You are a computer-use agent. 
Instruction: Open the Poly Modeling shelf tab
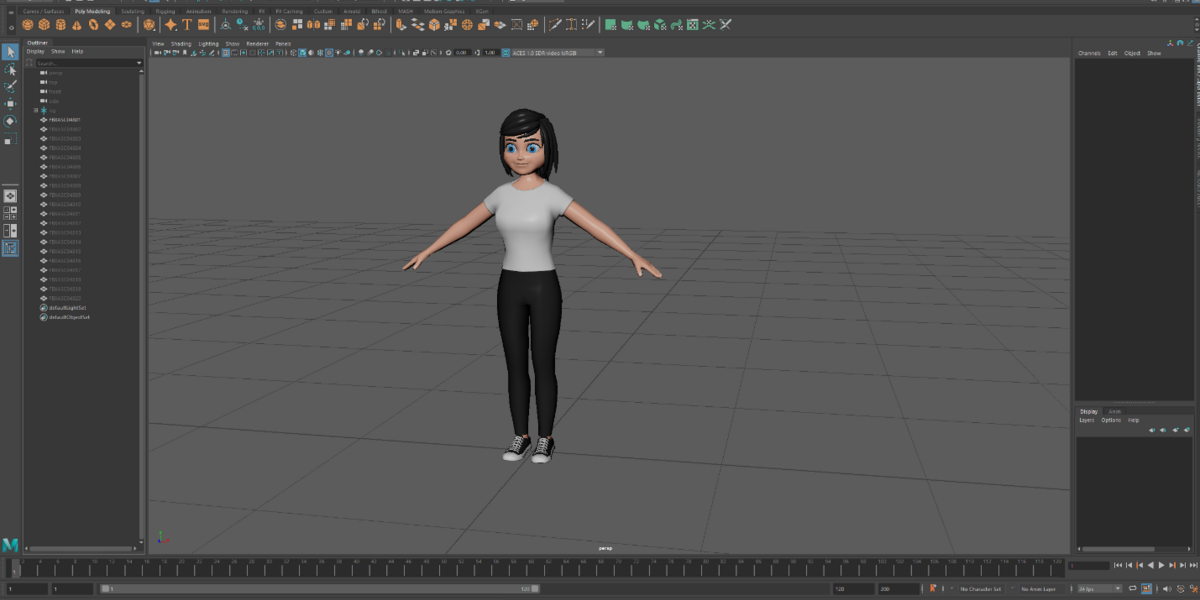92,11
